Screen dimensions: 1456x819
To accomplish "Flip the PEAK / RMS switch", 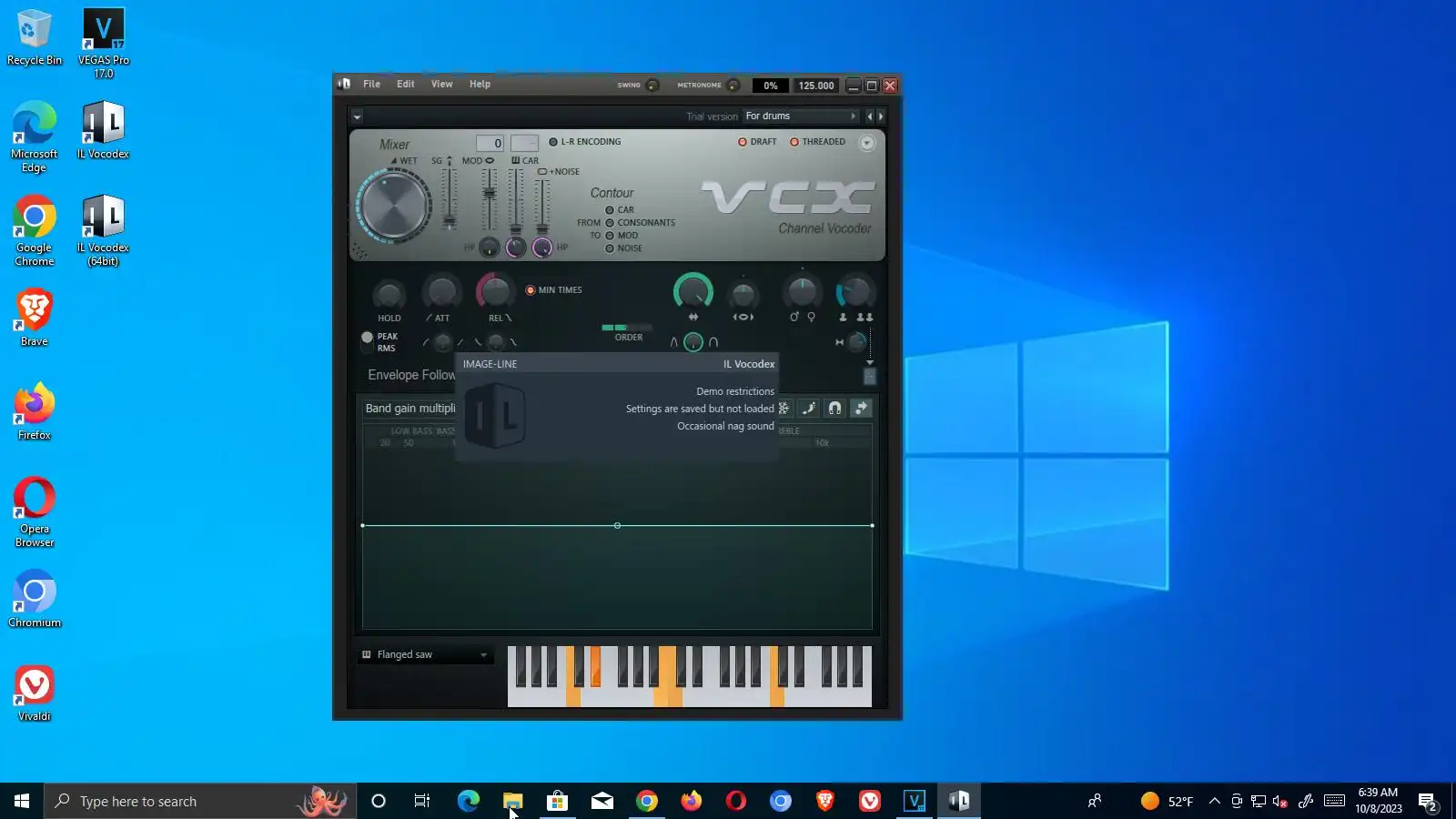I will 368,342.
